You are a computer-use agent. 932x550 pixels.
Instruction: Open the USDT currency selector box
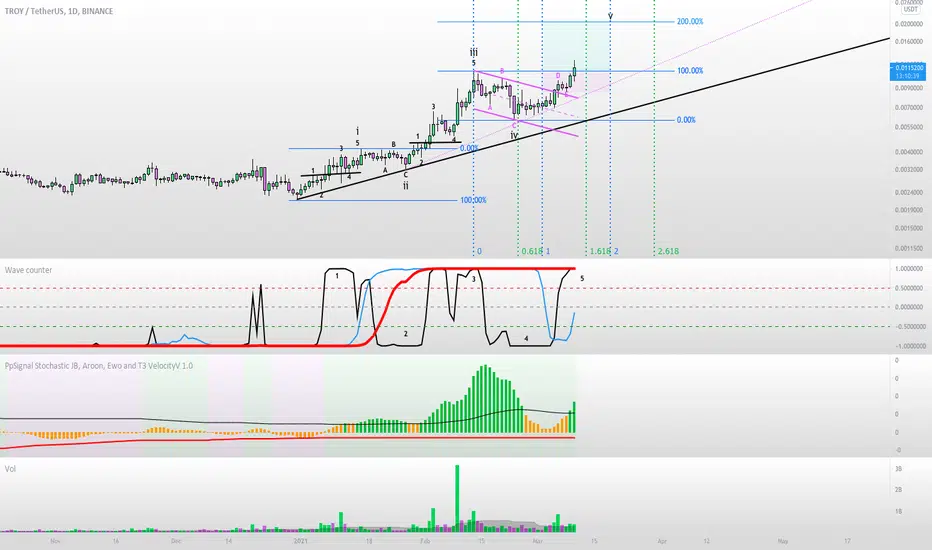coord(910,10)
